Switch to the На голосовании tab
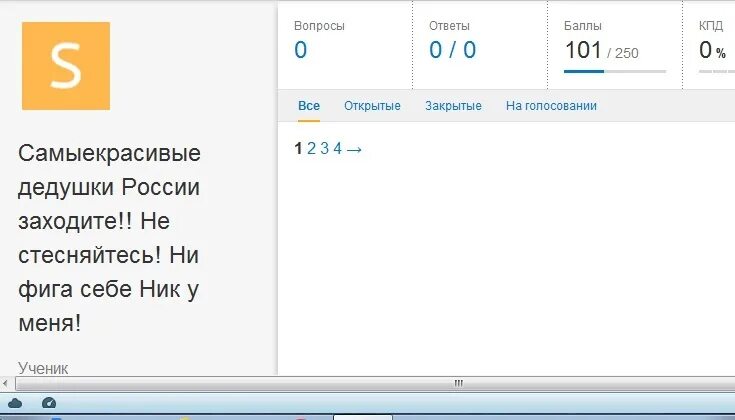Image resolution: width=735 pixels, height=420 pixels. pyautogui.click(x=551, y=106)
